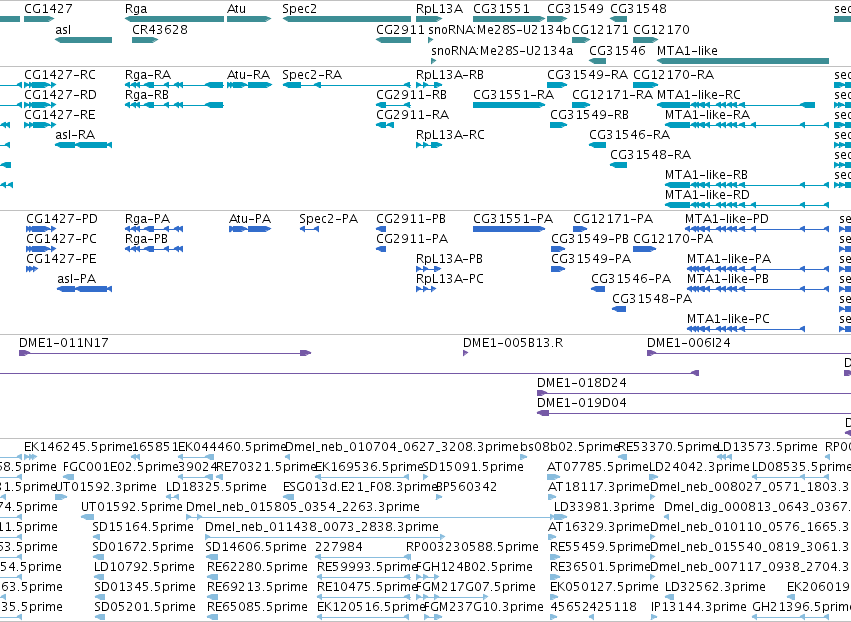Viewport: 851px width, 622px height.
Task: Open EST LD32562.3prime label
Action: click(715, 587)
